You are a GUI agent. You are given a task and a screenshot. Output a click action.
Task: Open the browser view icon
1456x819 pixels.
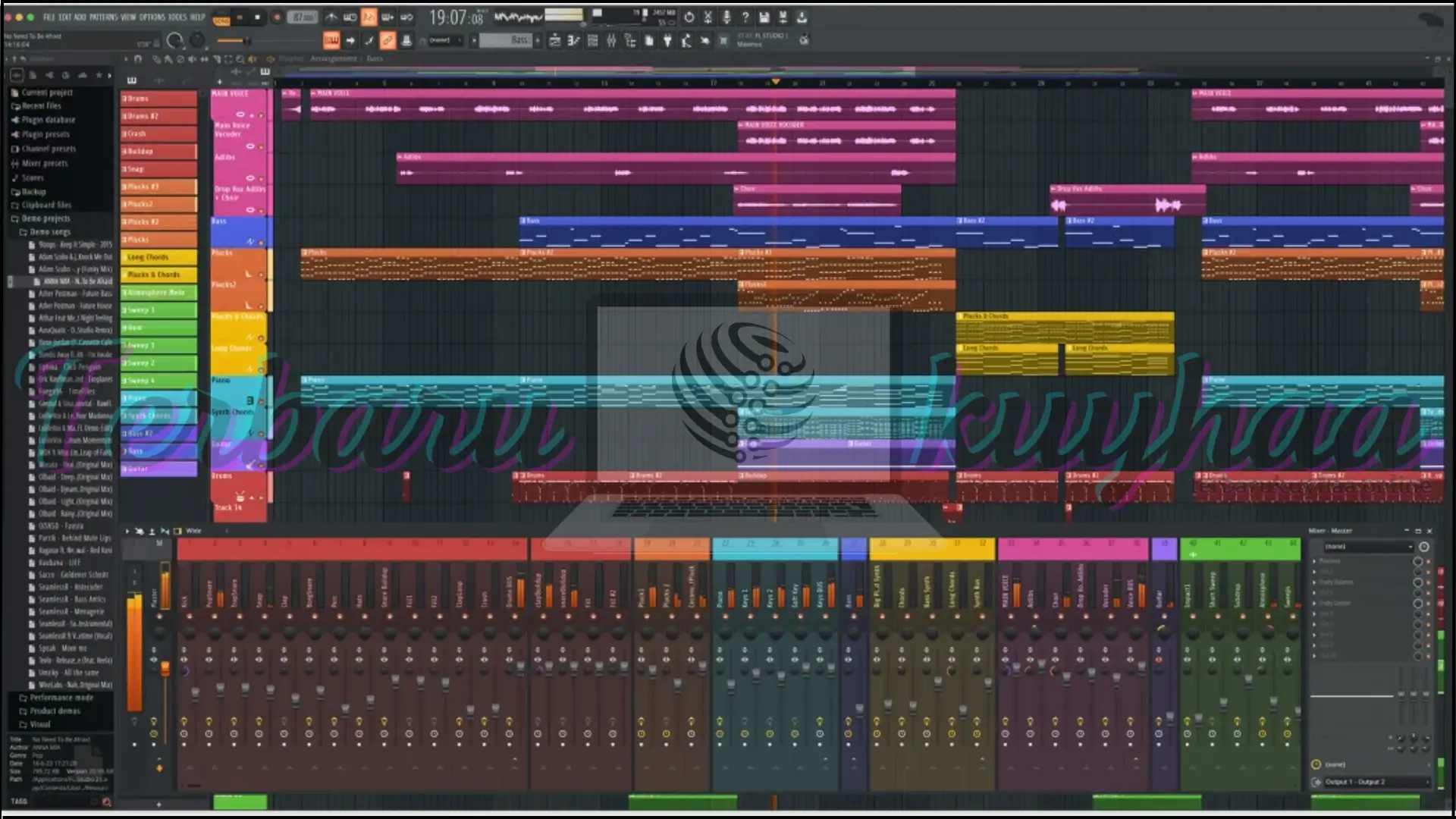(630, 40)
